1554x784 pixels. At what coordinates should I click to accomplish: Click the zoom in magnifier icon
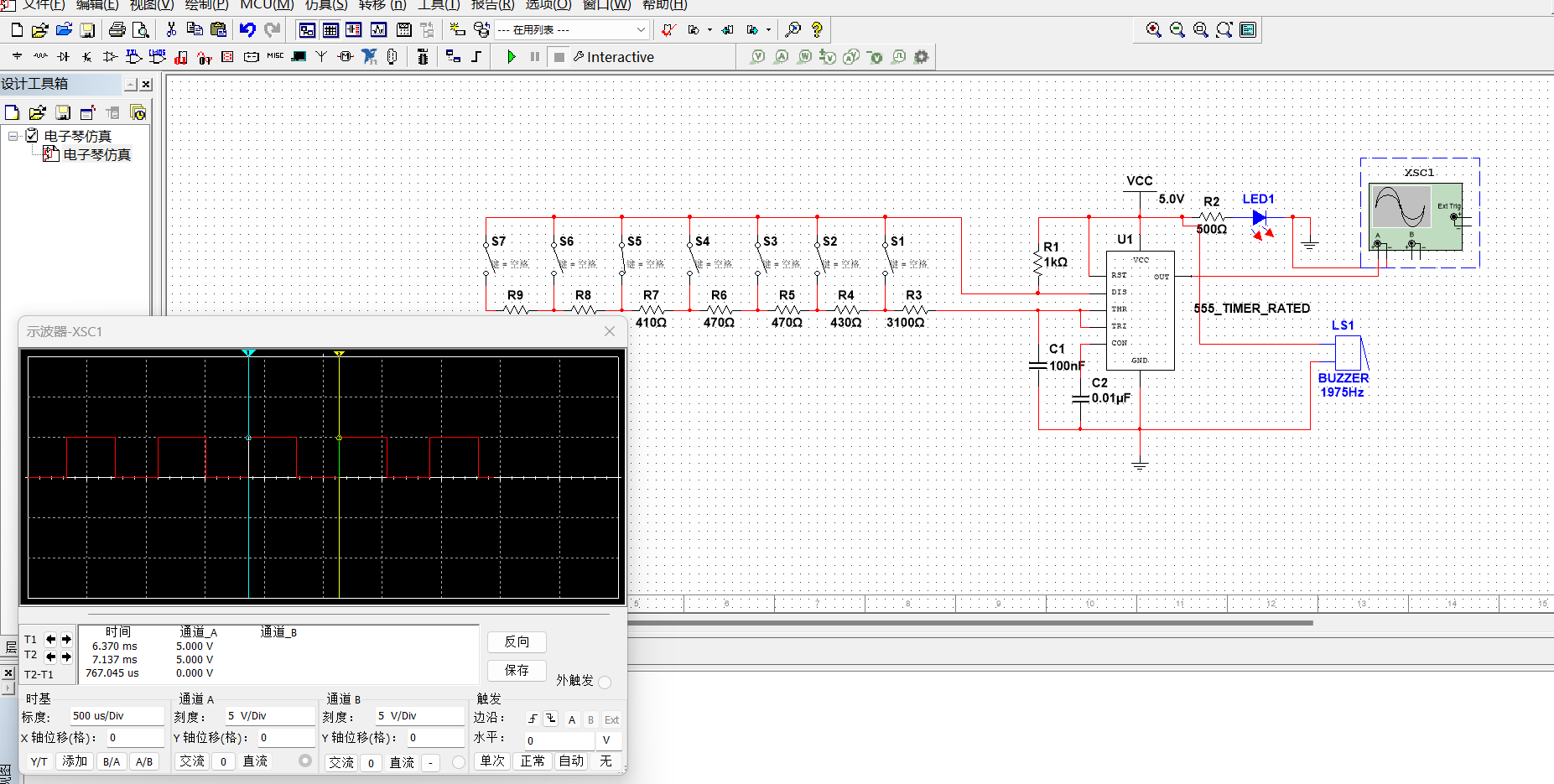1154,30
